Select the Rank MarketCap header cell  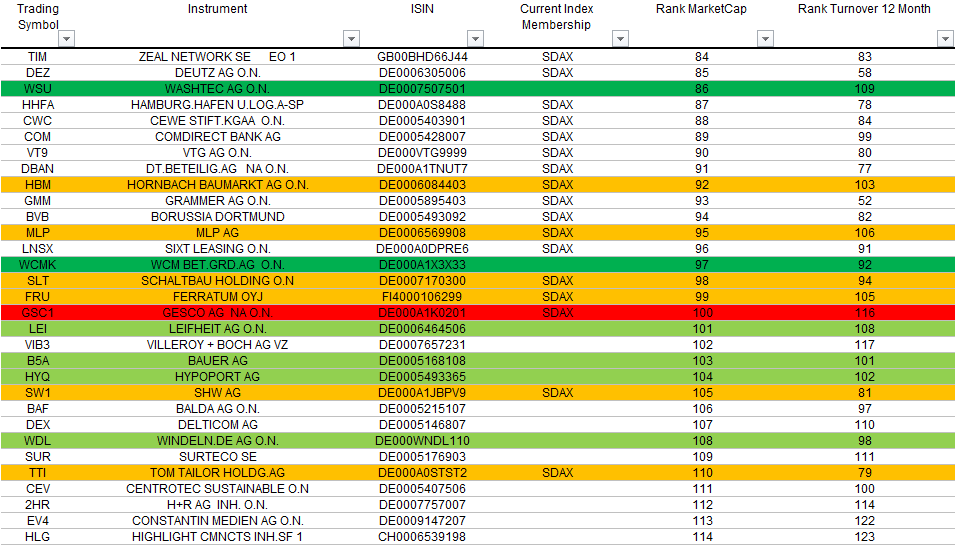(x=701, y=9)
